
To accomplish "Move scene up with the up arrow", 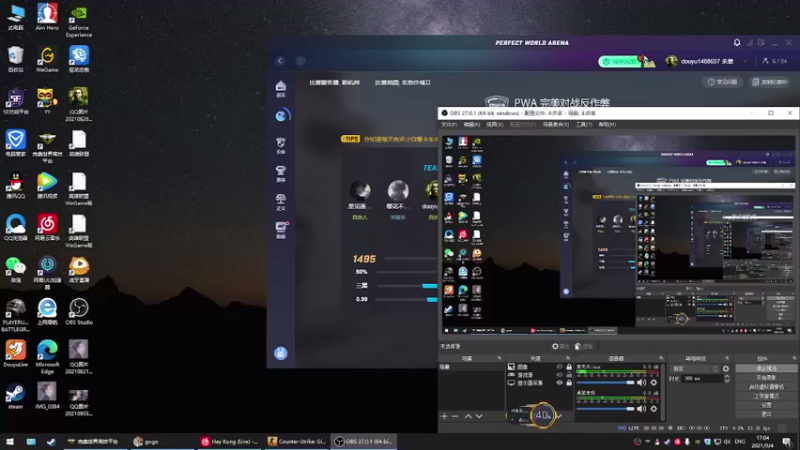I will tap(468, 416).
